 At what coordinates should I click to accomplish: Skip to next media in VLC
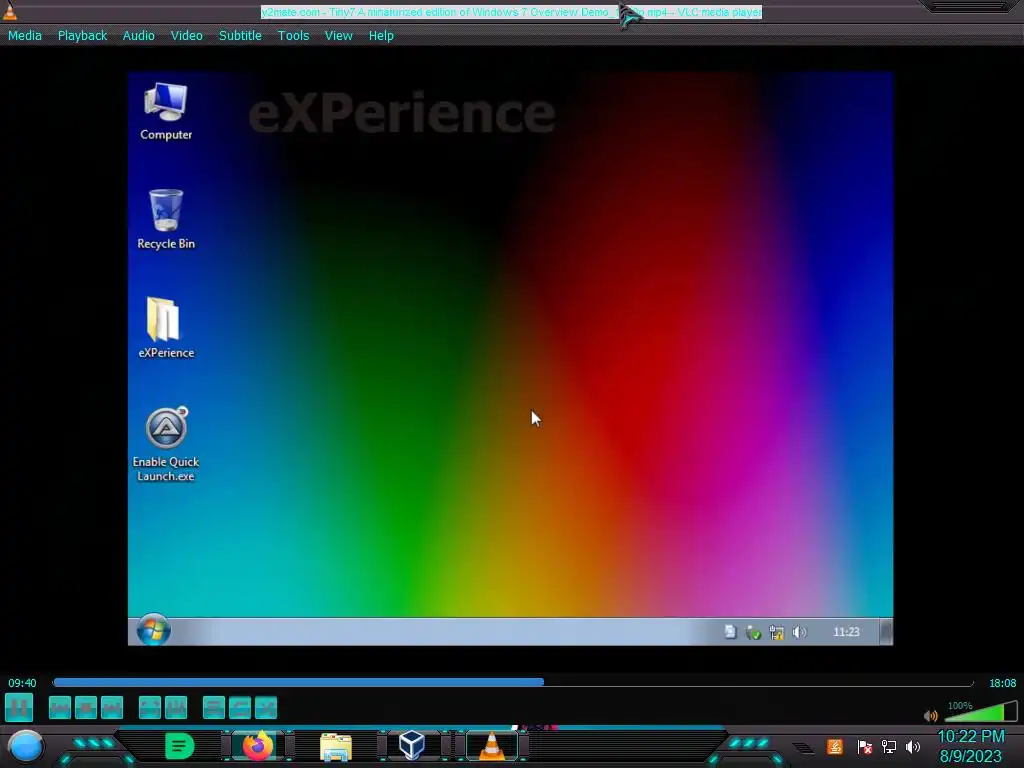[x=112, y=708]
